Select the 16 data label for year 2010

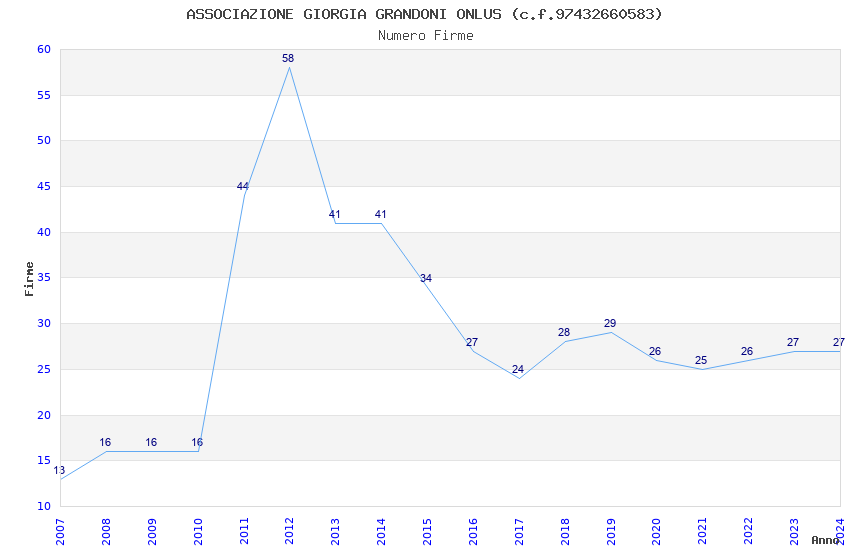pos(197,442)
